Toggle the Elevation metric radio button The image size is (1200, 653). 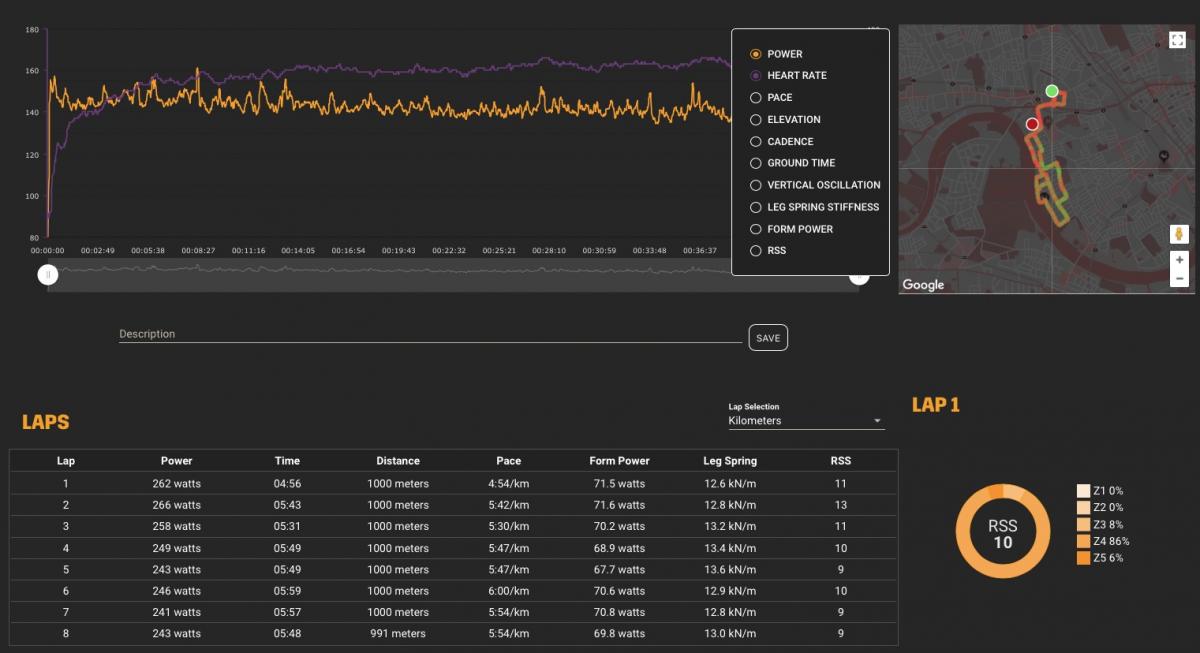[756, 120]
